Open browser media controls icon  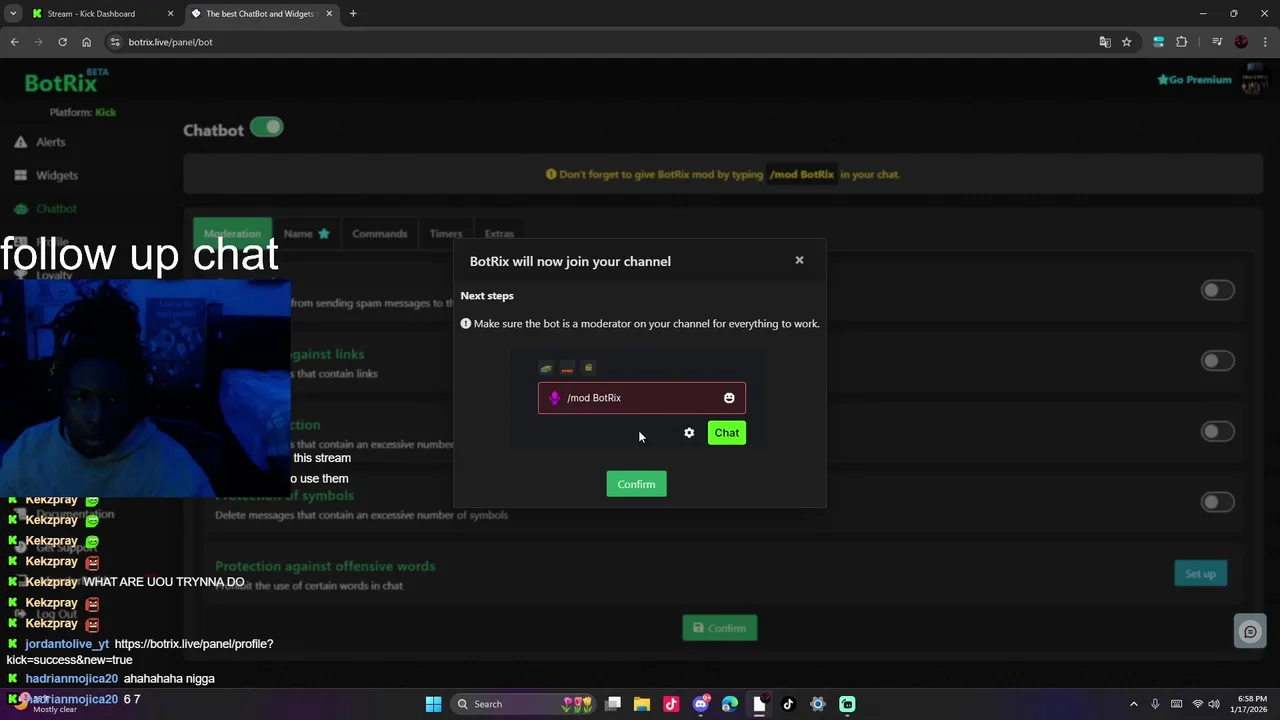click(x=1217, y=42)
